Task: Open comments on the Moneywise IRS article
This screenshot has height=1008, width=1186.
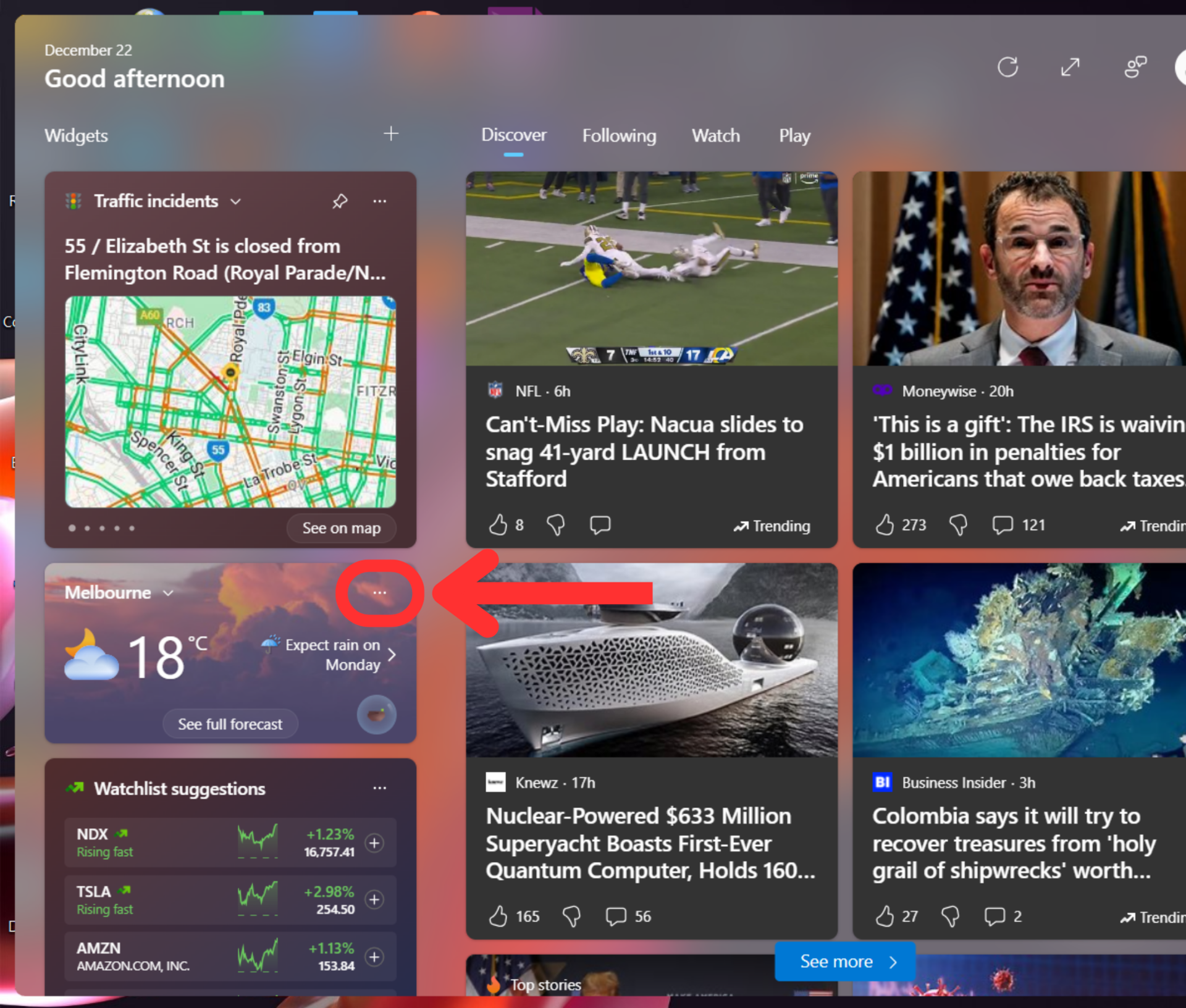Action: coord(1002,525)
